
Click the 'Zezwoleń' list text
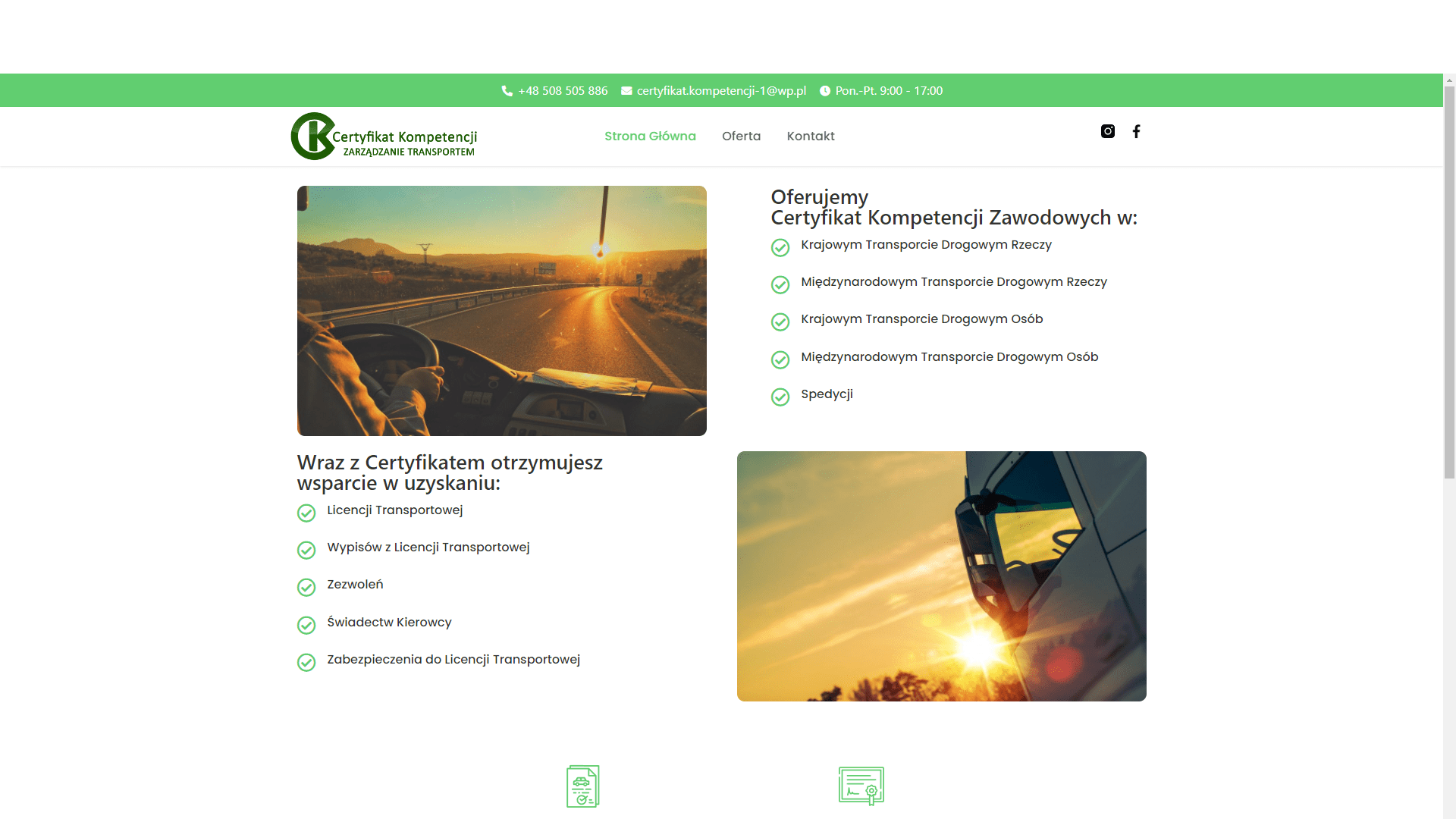[355, 585]
